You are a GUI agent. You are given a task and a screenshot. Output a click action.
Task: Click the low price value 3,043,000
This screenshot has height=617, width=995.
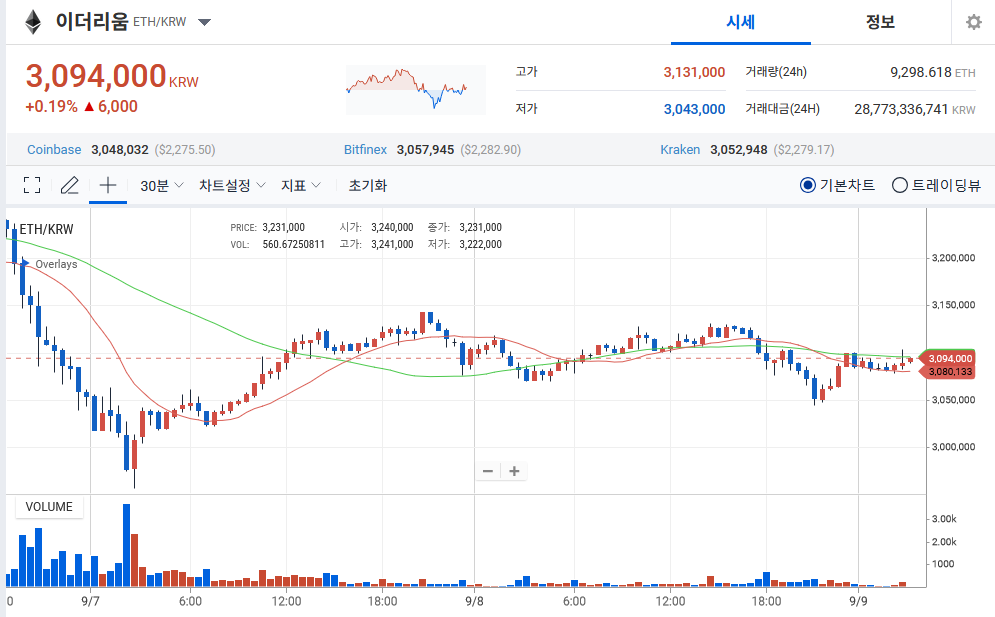point(694,109)
